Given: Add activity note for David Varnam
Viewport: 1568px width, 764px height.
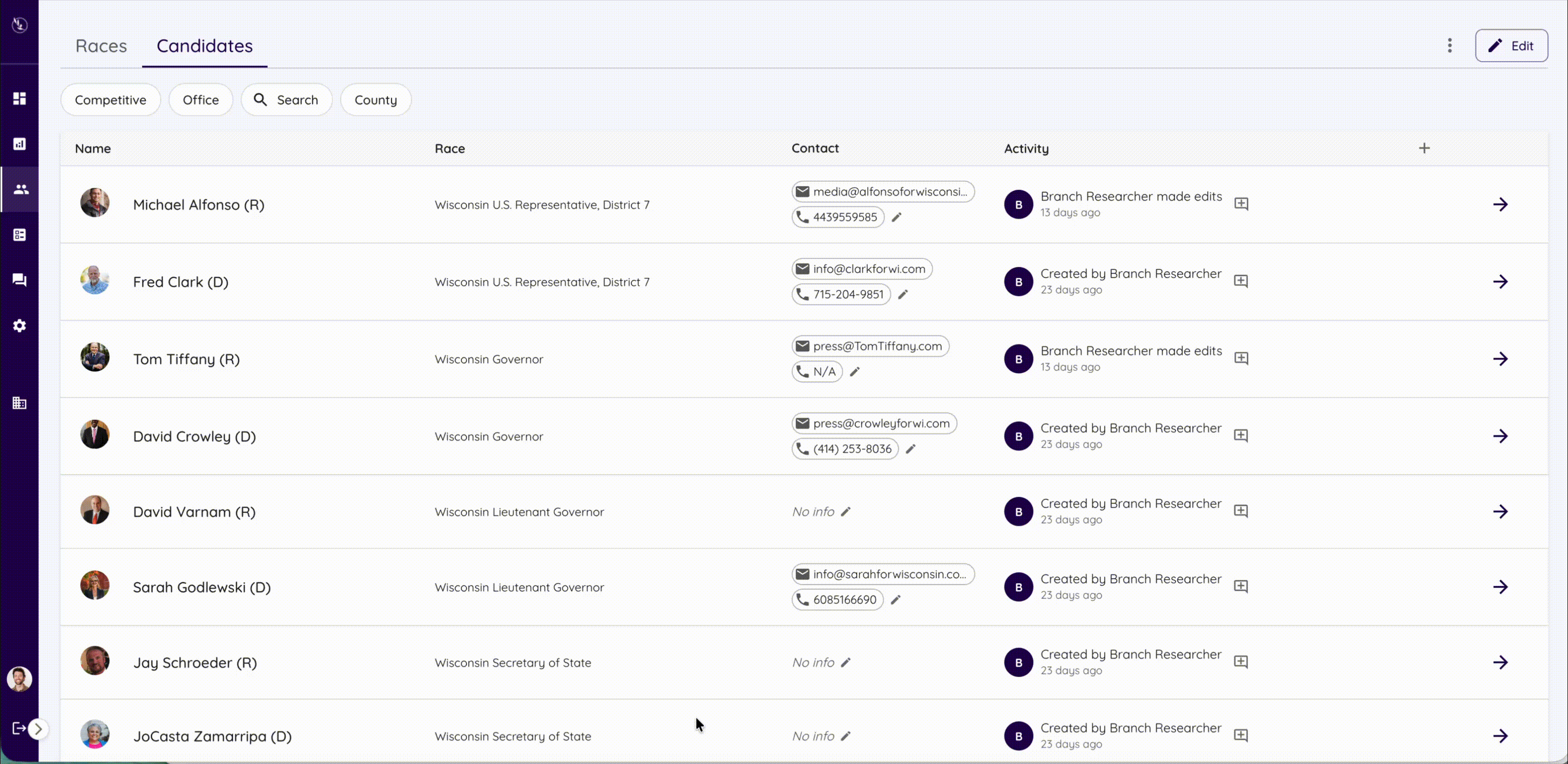Looking at the screenshot, I should point(1241,512).
